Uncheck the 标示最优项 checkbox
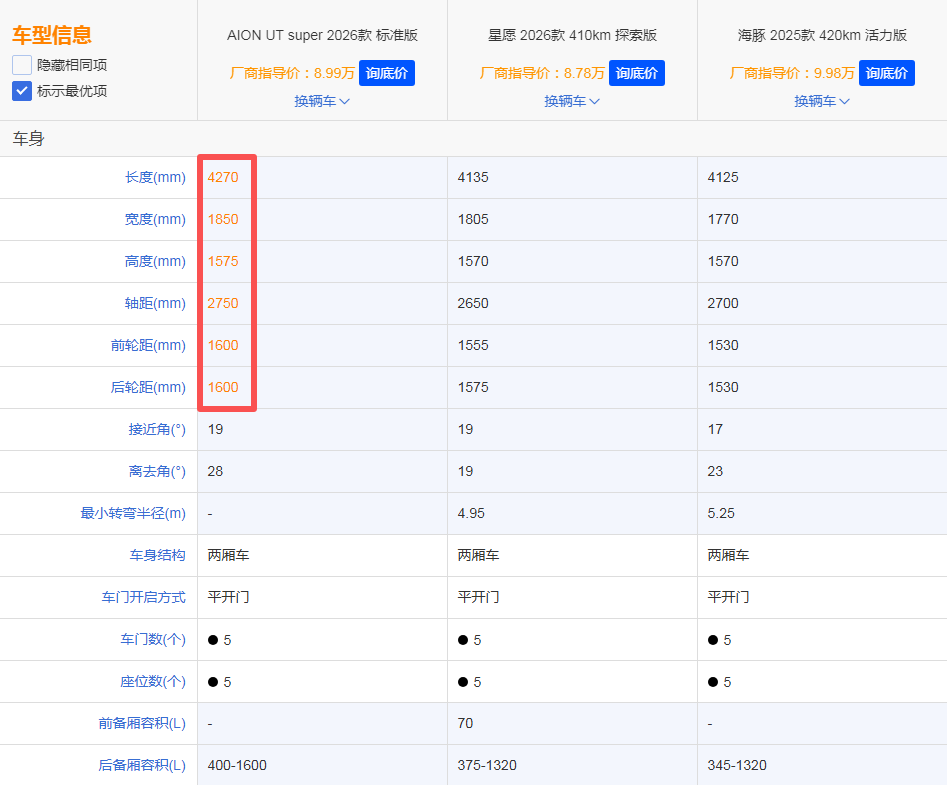 [22, 91]
